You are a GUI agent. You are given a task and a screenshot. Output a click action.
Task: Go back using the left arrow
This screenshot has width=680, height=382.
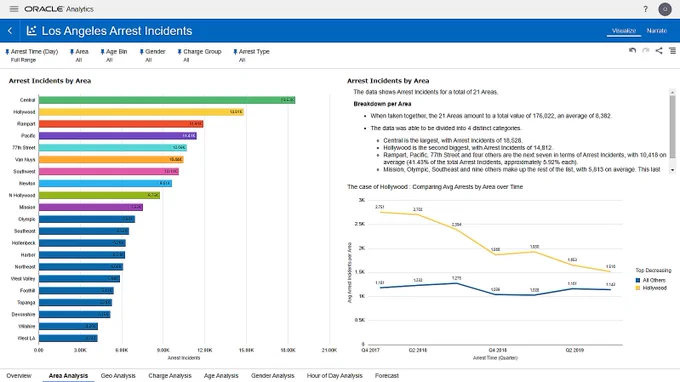click(10, 31)
